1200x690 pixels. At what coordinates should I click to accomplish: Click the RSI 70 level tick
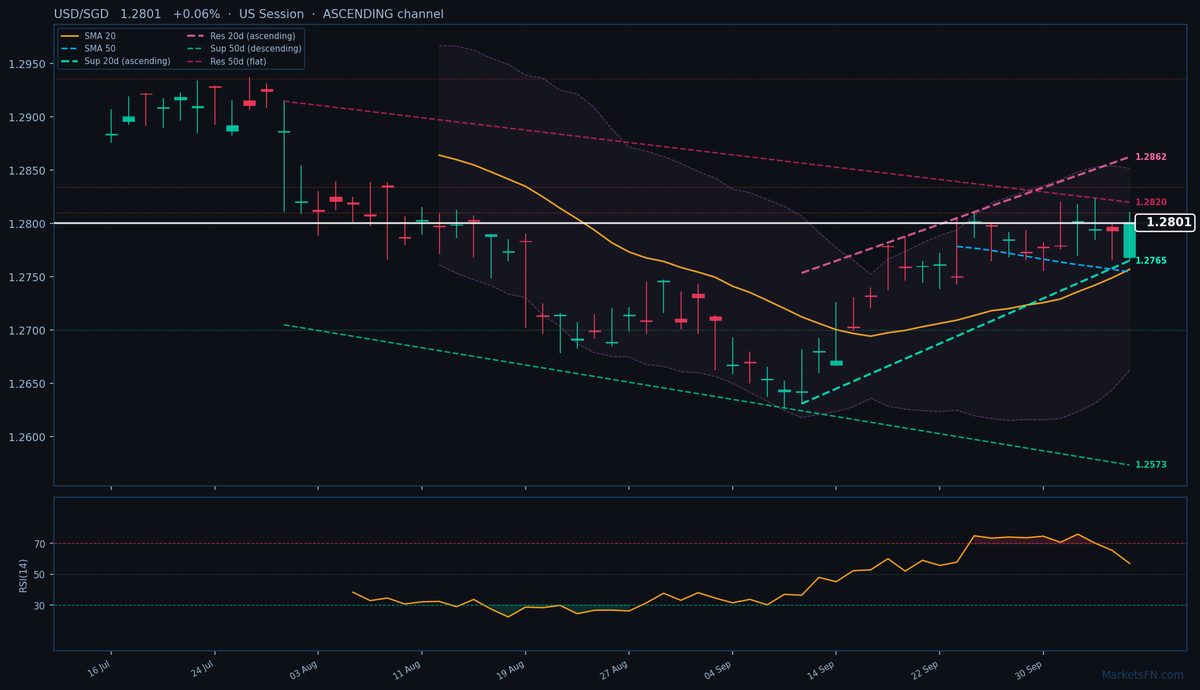(x=40, y=544)
